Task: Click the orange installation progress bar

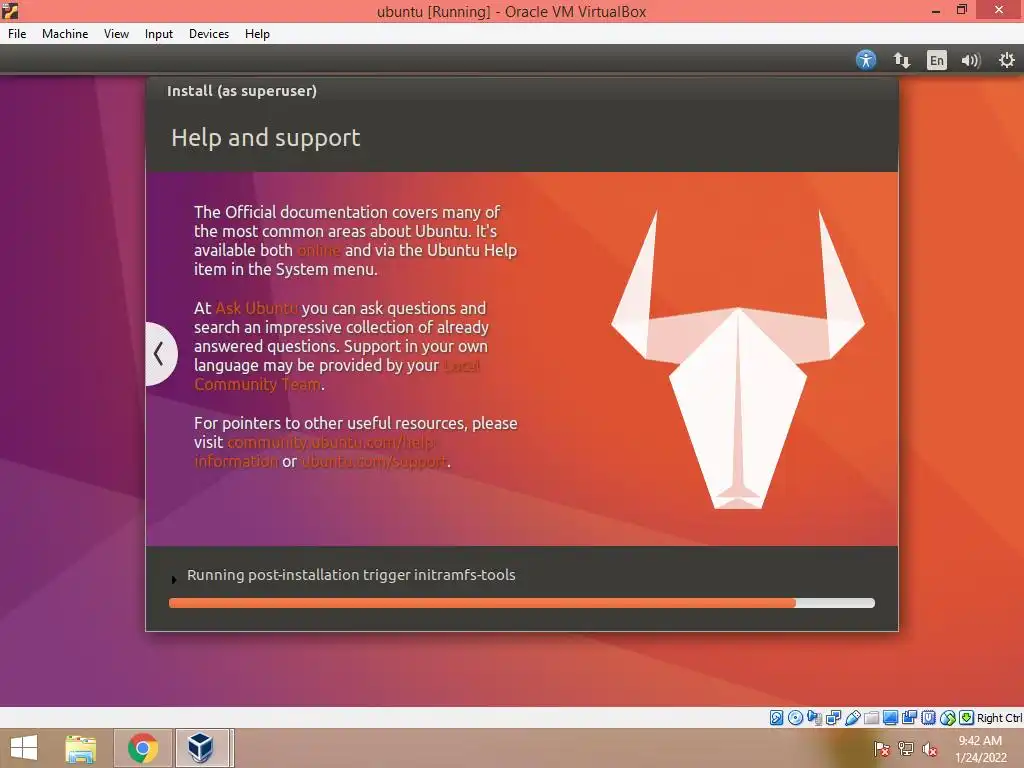Action: pos(522,603)
